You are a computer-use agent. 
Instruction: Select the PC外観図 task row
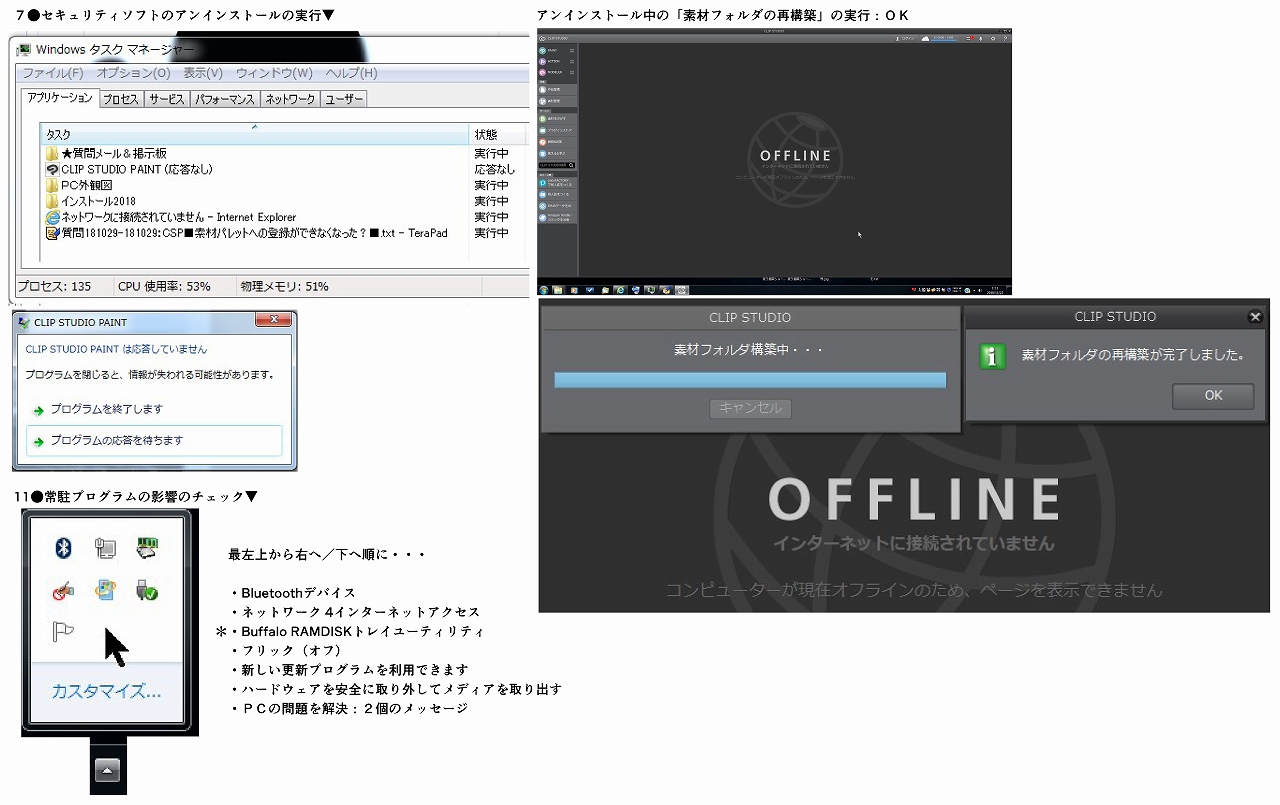tap(284, 185)
